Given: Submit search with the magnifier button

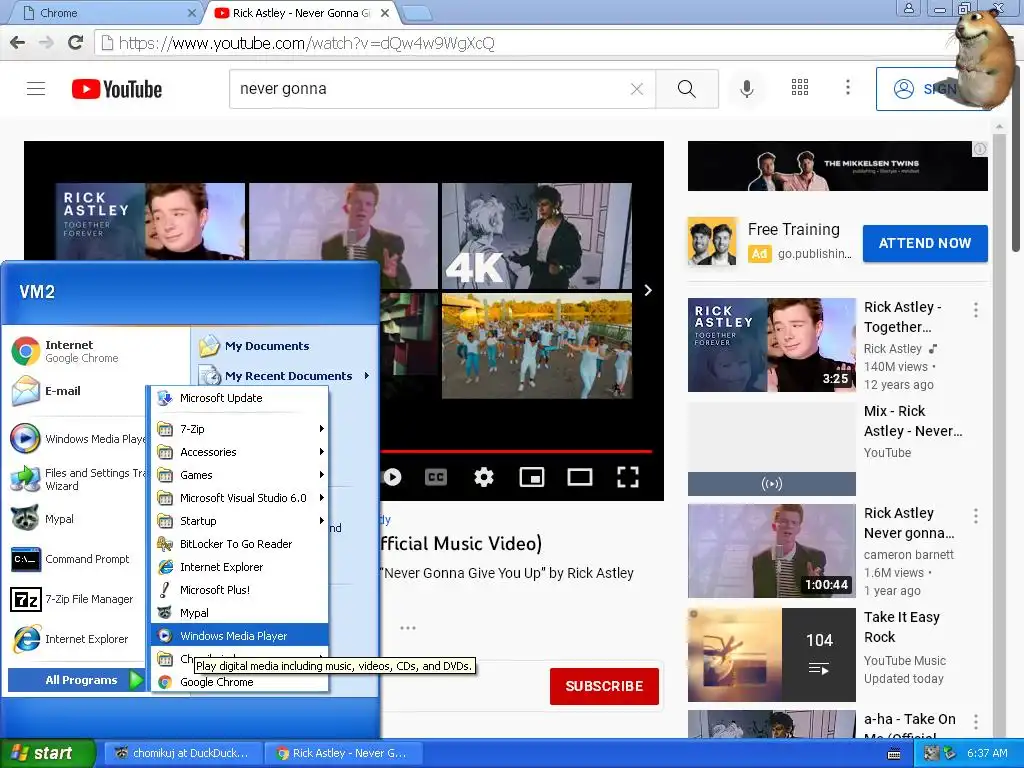Looking at the screenshot, I should (686, 89).
